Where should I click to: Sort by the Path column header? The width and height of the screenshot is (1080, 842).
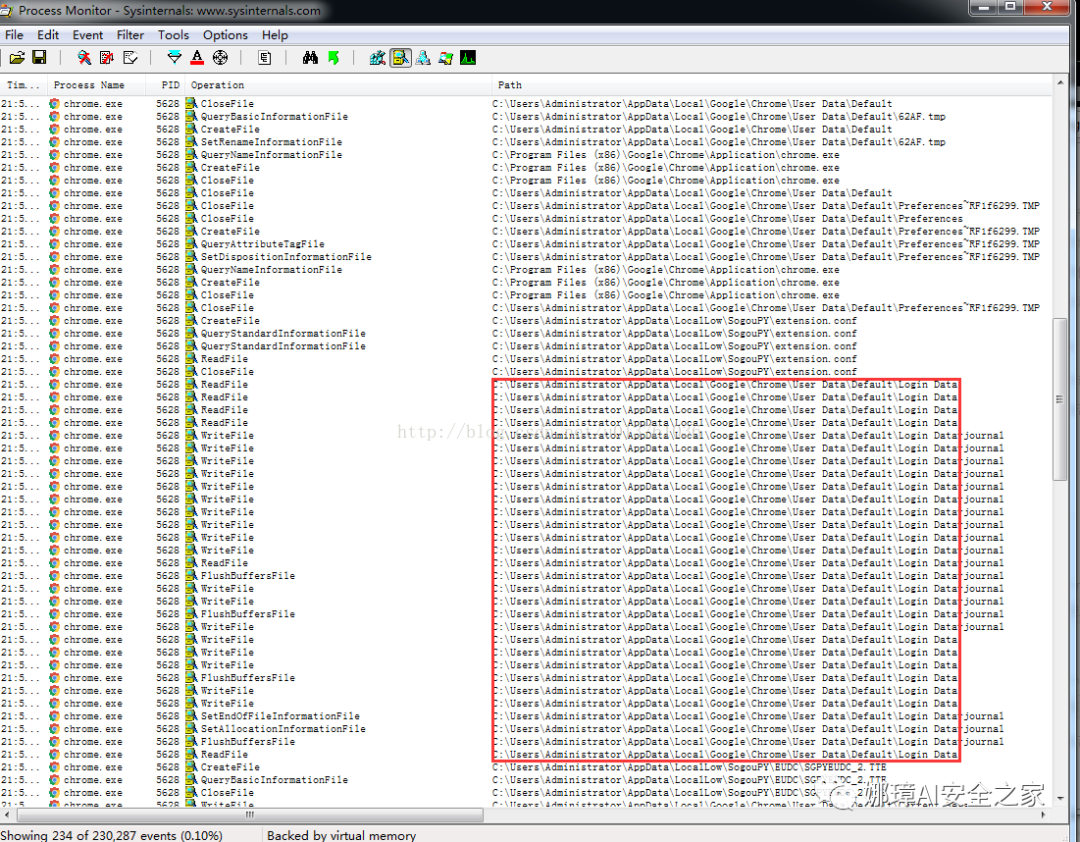771,85
